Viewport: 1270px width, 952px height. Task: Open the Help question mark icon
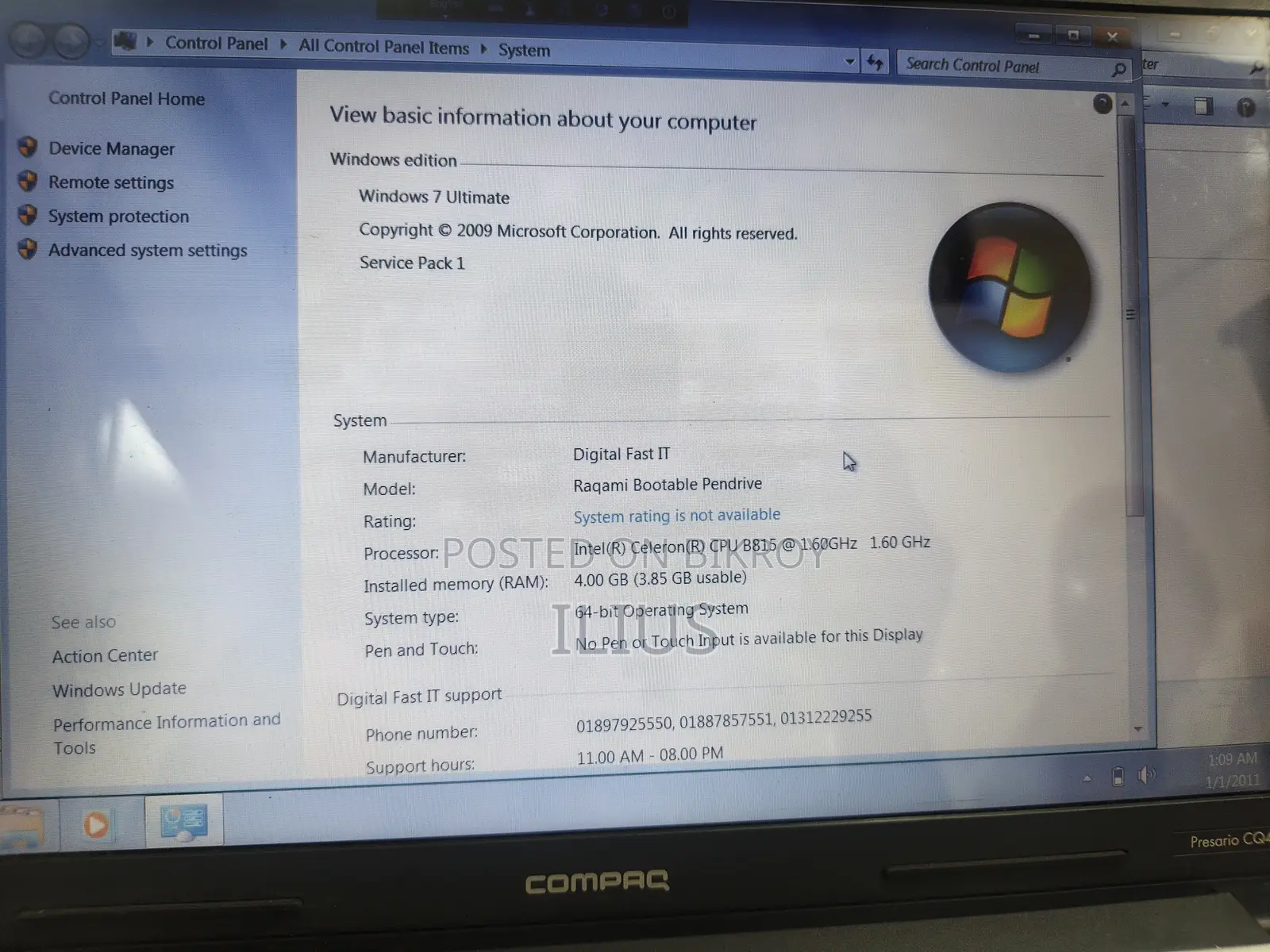coord(1103,103)
